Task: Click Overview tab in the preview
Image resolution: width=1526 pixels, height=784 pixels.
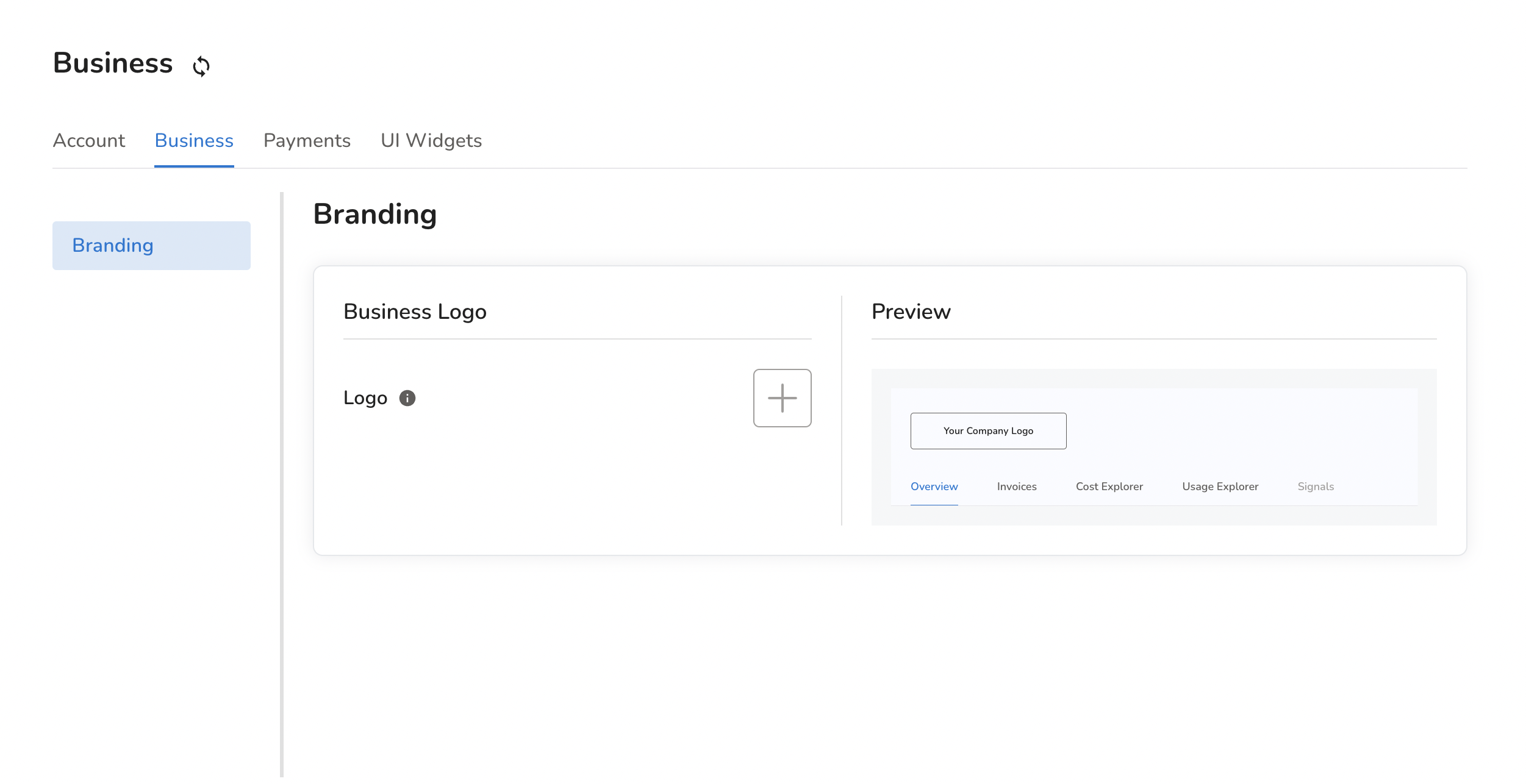Action: (x=934, y=486)
